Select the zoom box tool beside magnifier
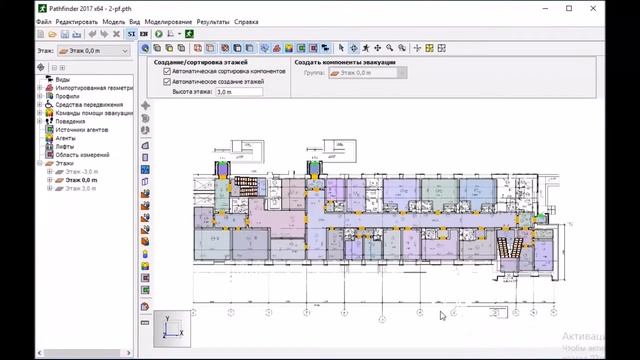This screenshot has width=640, height=360. pos(402,48)
